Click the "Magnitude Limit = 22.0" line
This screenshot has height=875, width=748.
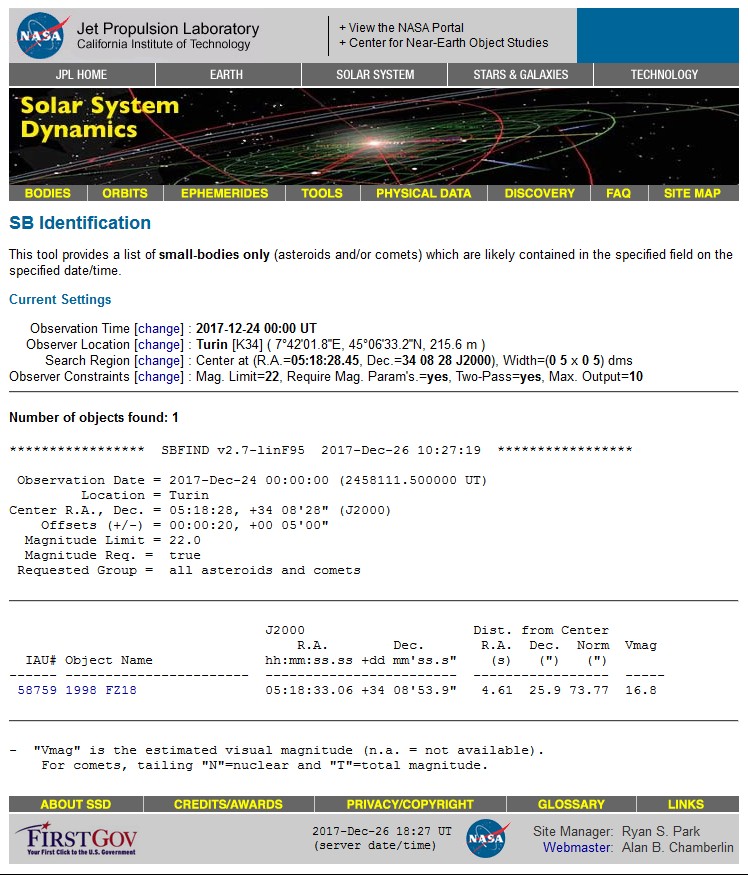tap(112, 541)
